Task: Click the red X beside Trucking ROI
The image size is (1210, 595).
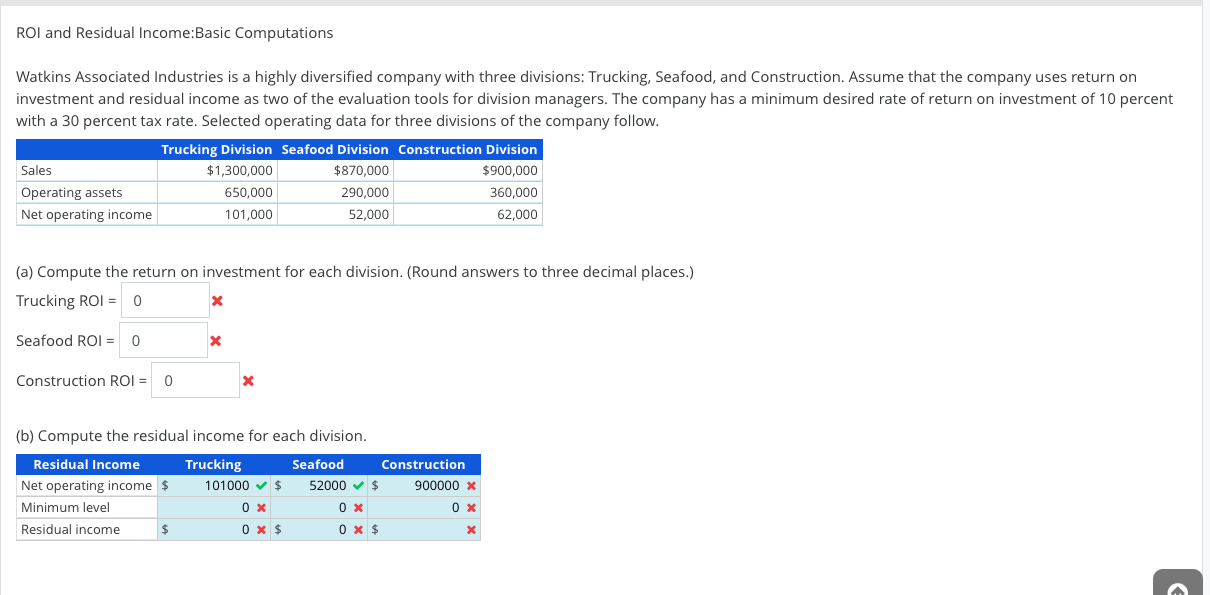Action: click(216, 301)
